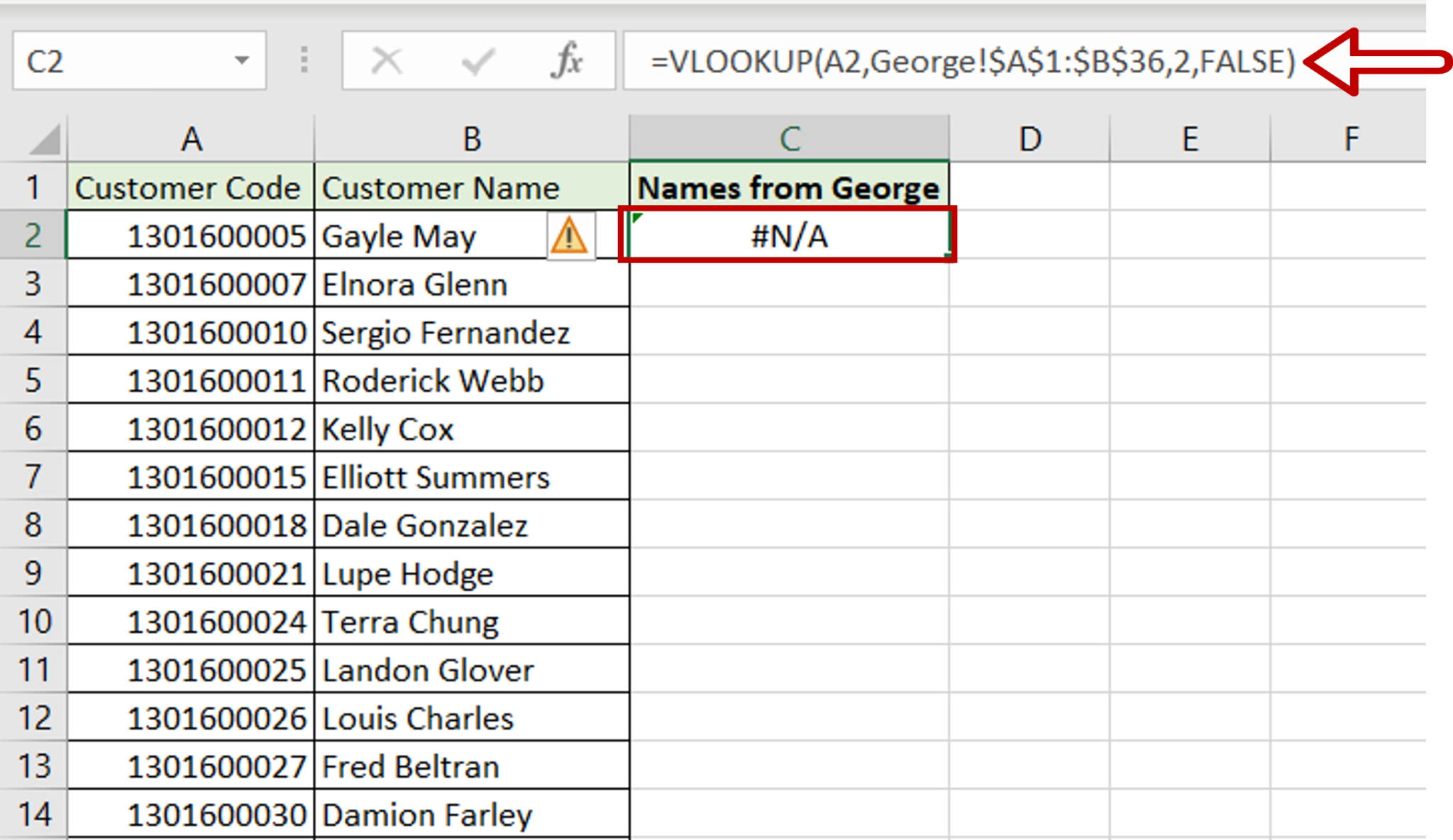Select the column C header
The width and height of the screenshot is (1453, 840).
pyautogui.click(x=789, y=138)
